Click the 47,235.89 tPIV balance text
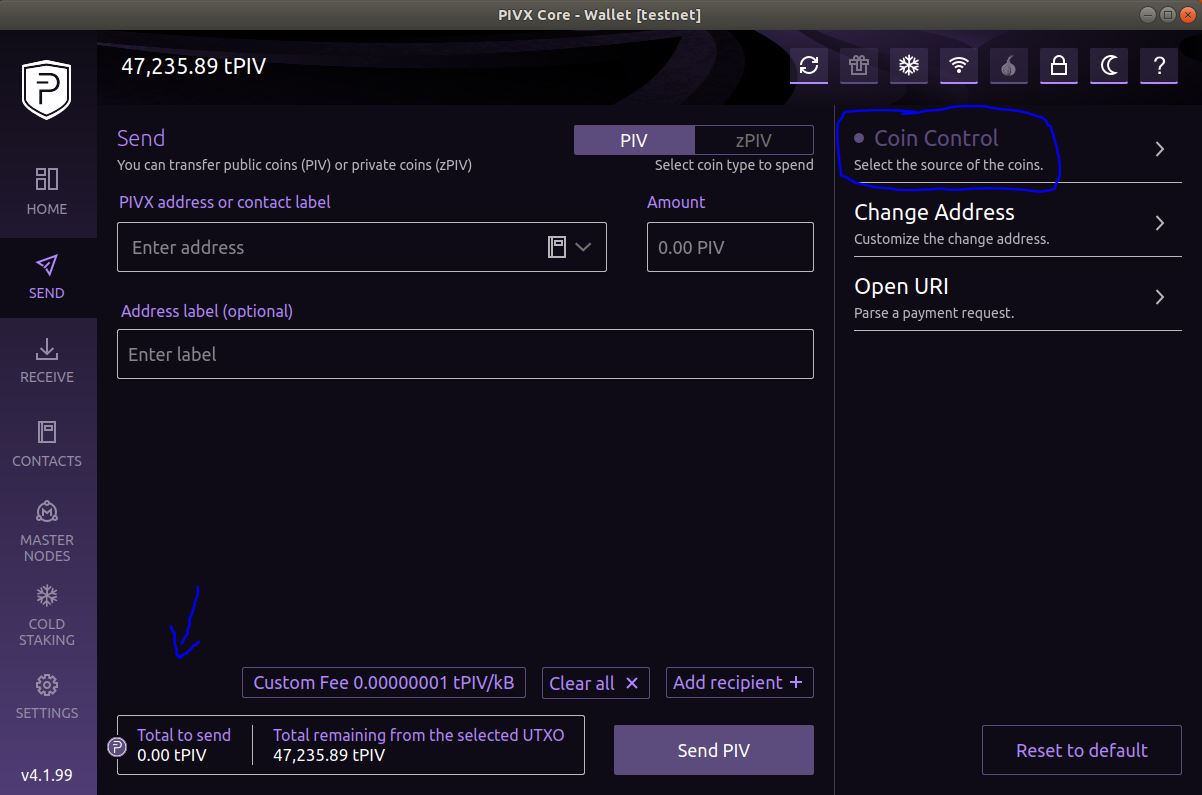The height and width of the screenshot is (795, 1202). click(x=193, y=66)
